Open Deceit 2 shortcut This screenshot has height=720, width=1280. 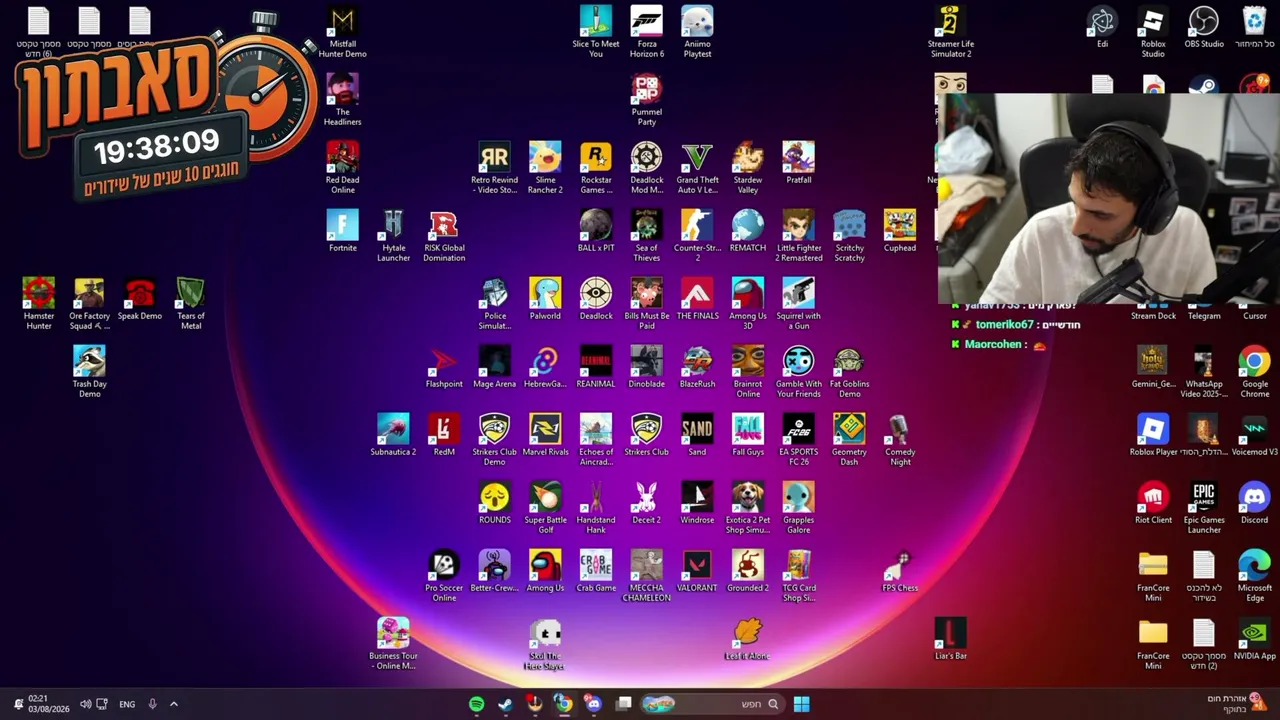(x=647, y=503)
